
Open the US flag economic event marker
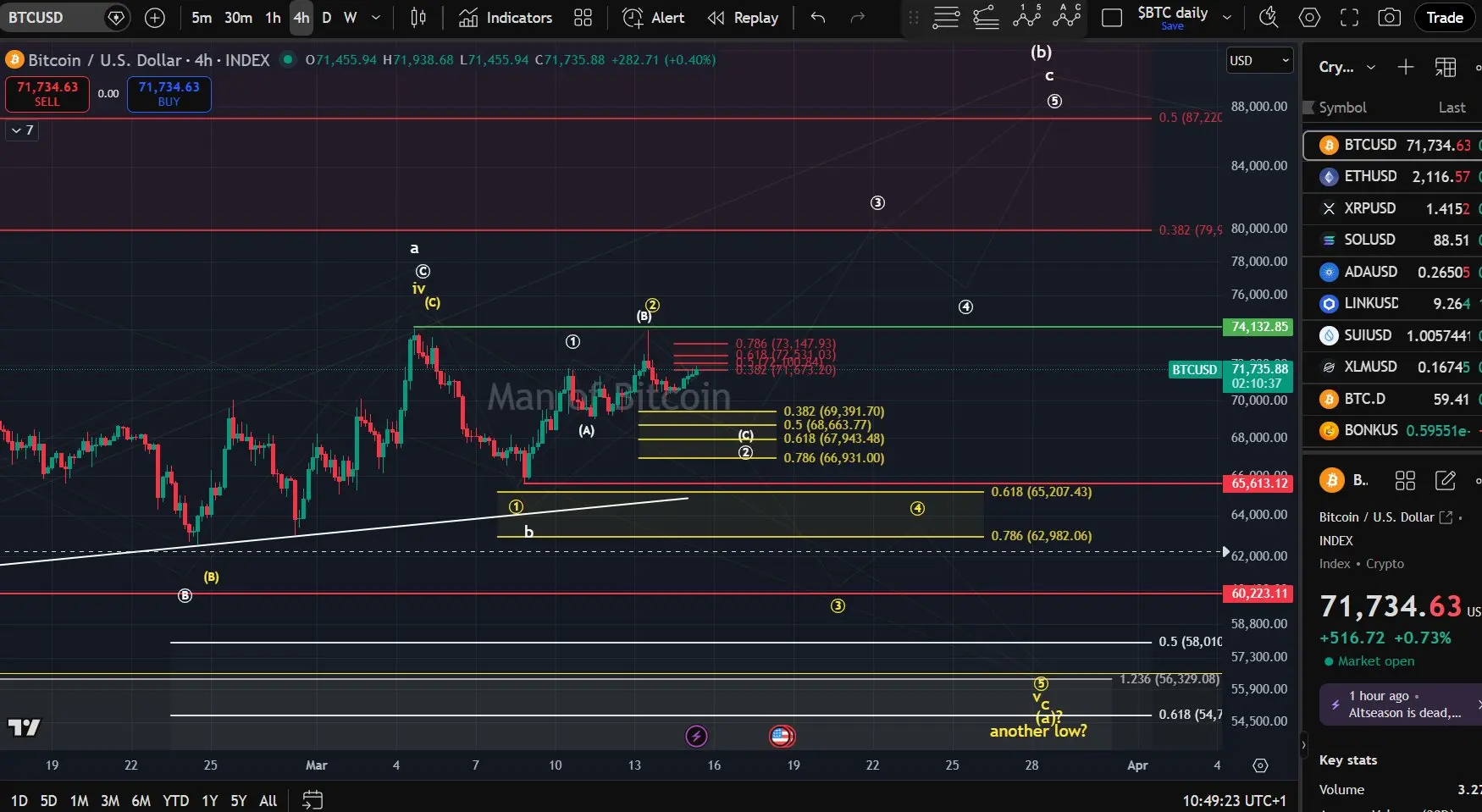tap(782, 736)
